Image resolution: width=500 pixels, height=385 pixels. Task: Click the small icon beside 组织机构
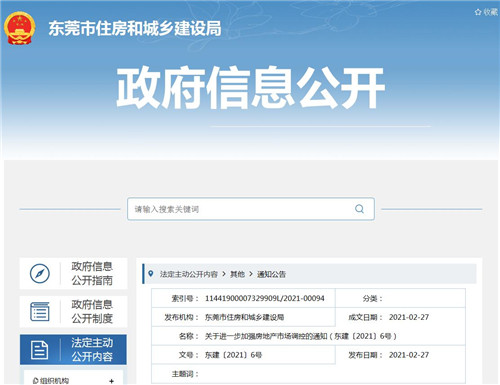point(35,381)
